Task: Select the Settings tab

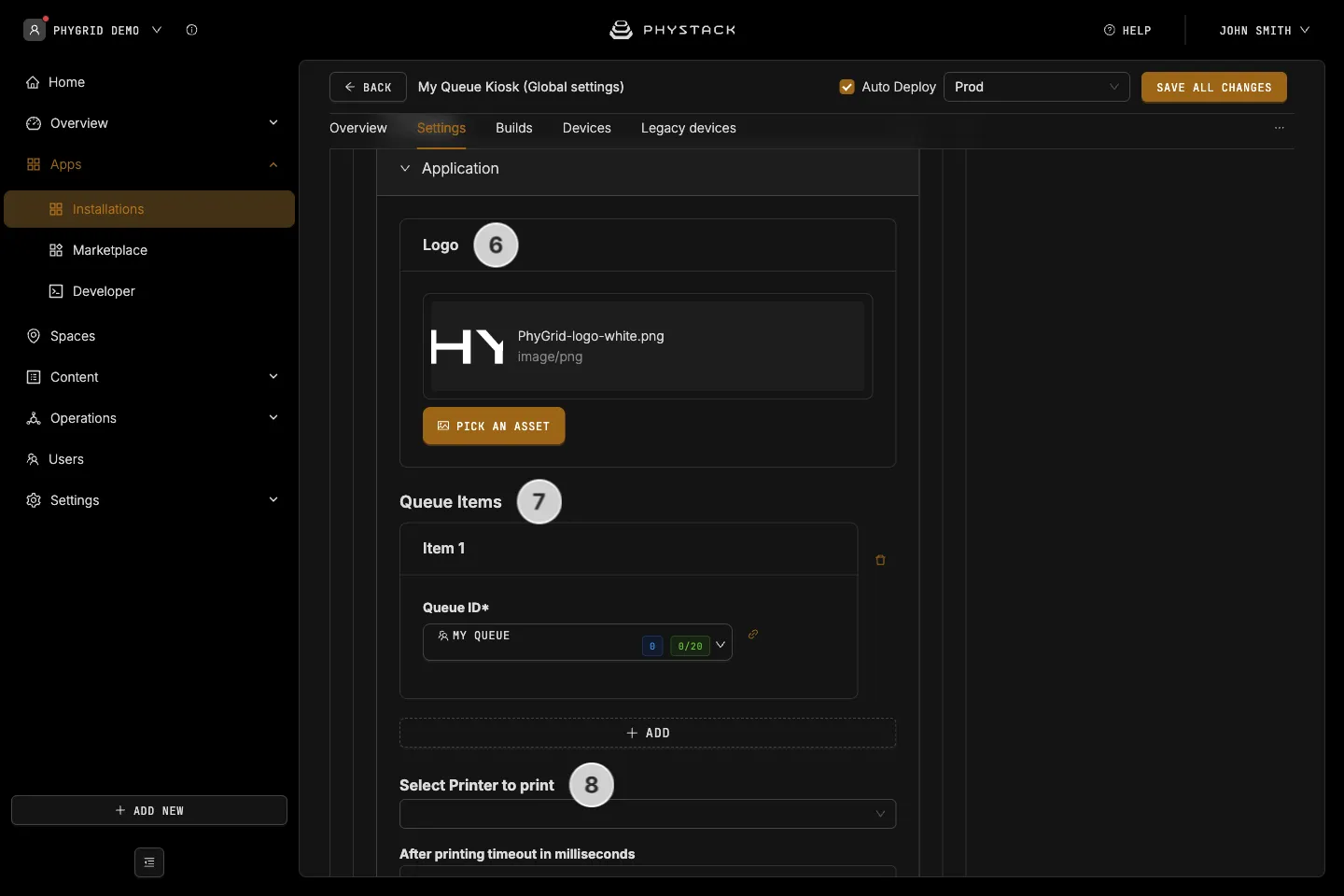Action: coord(441,128)
